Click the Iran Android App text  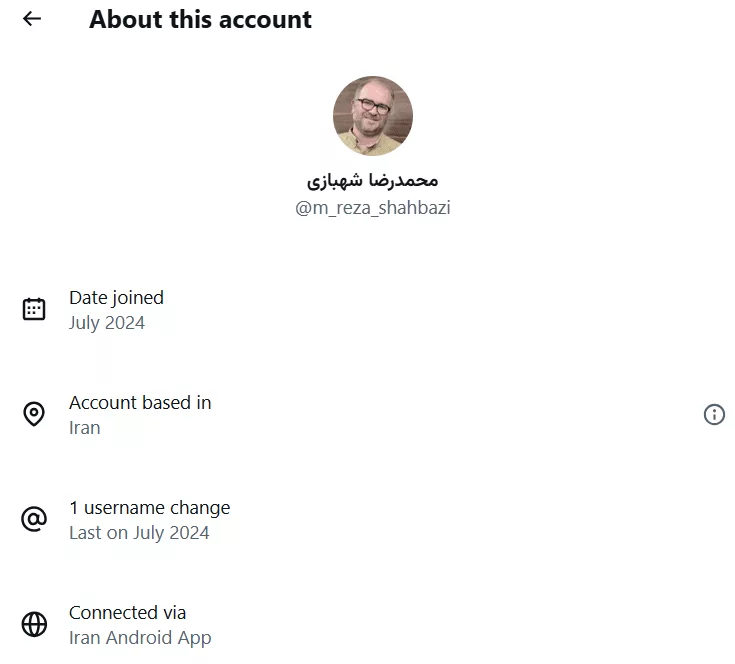[140, 637]
